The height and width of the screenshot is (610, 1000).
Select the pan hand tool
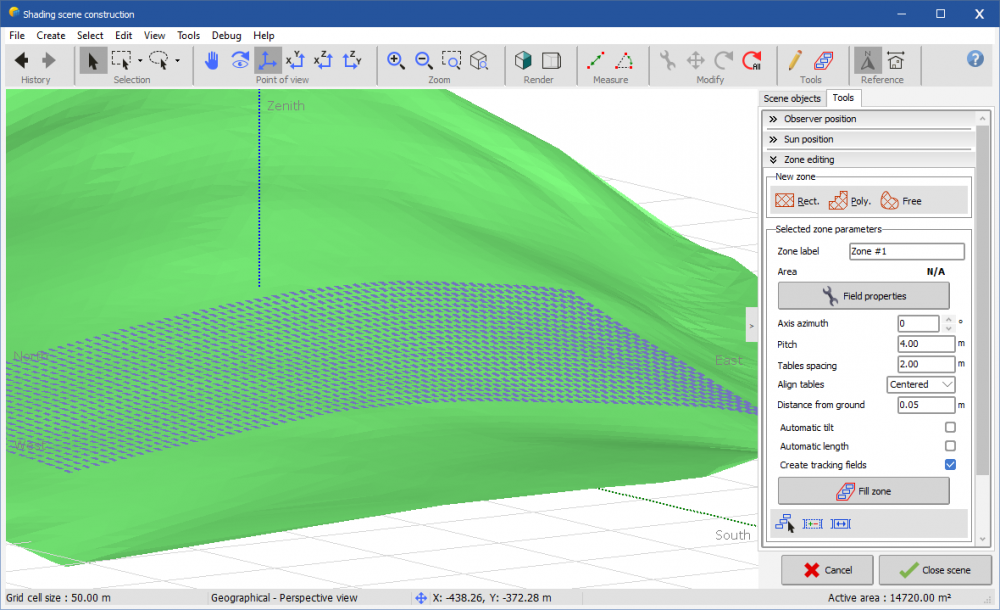click(x=212, y=60)
